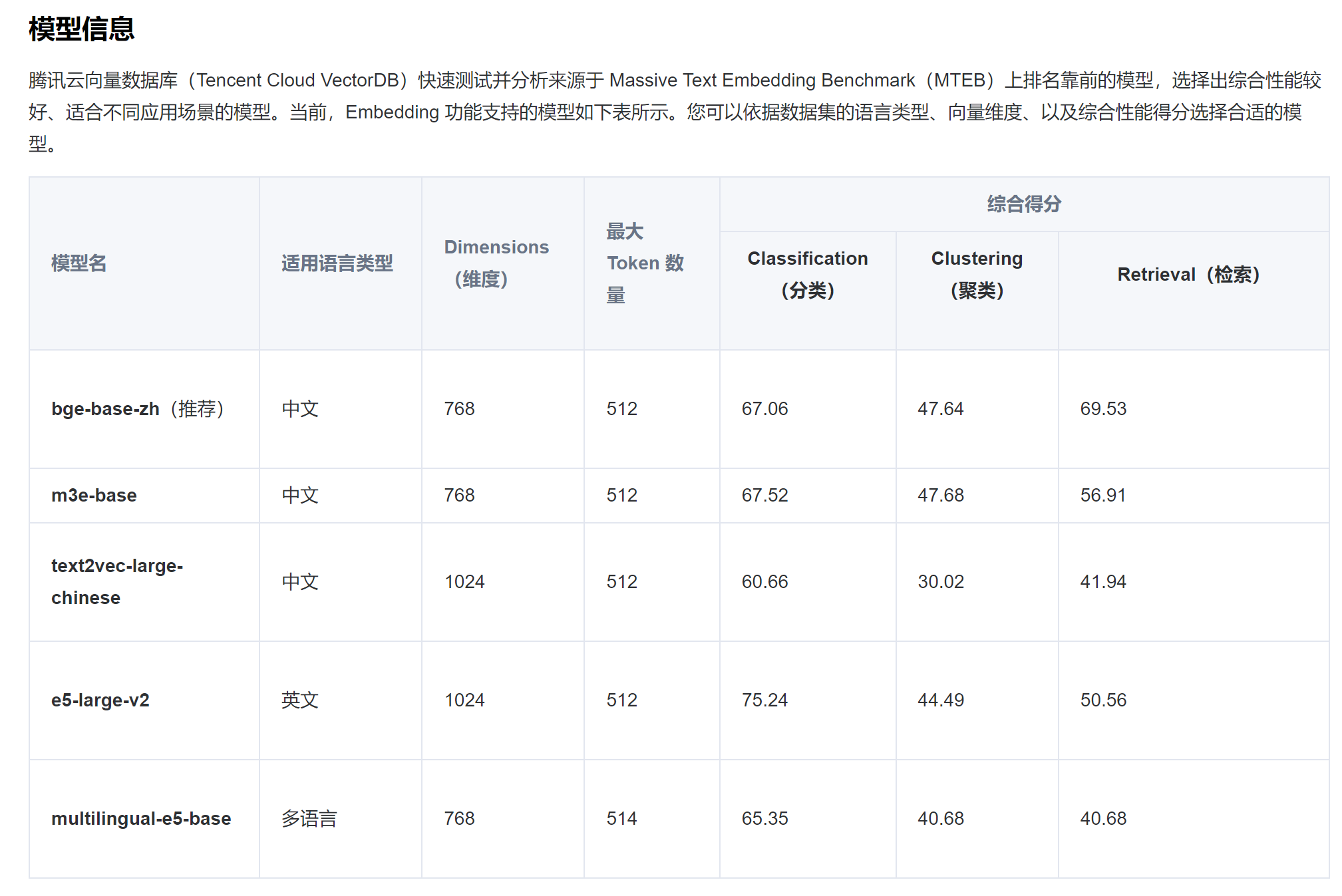Click the Clustering (聚类) subheader
This screenshot has width=1342, height=896.
[x=976, y=274]
